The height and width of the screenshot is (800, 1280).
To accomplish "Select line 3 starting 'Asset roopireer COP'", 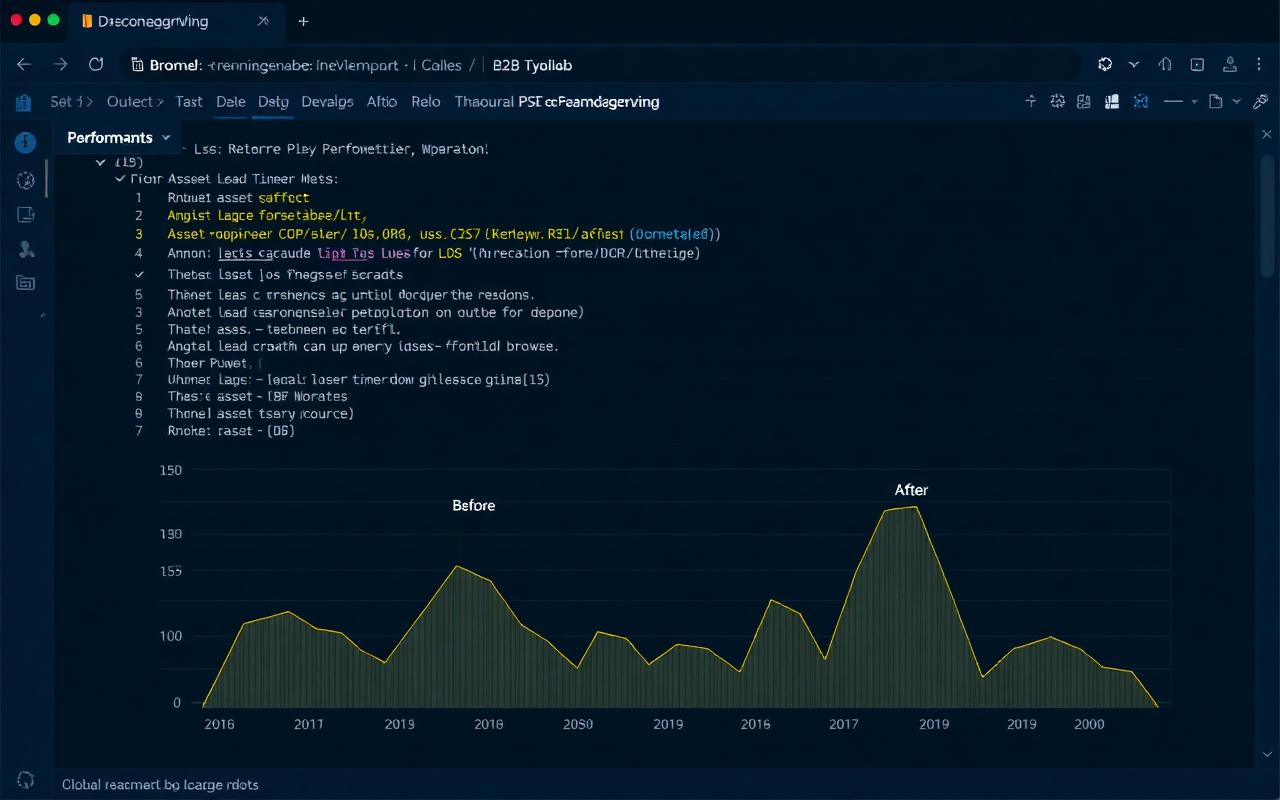I will 443,234.
